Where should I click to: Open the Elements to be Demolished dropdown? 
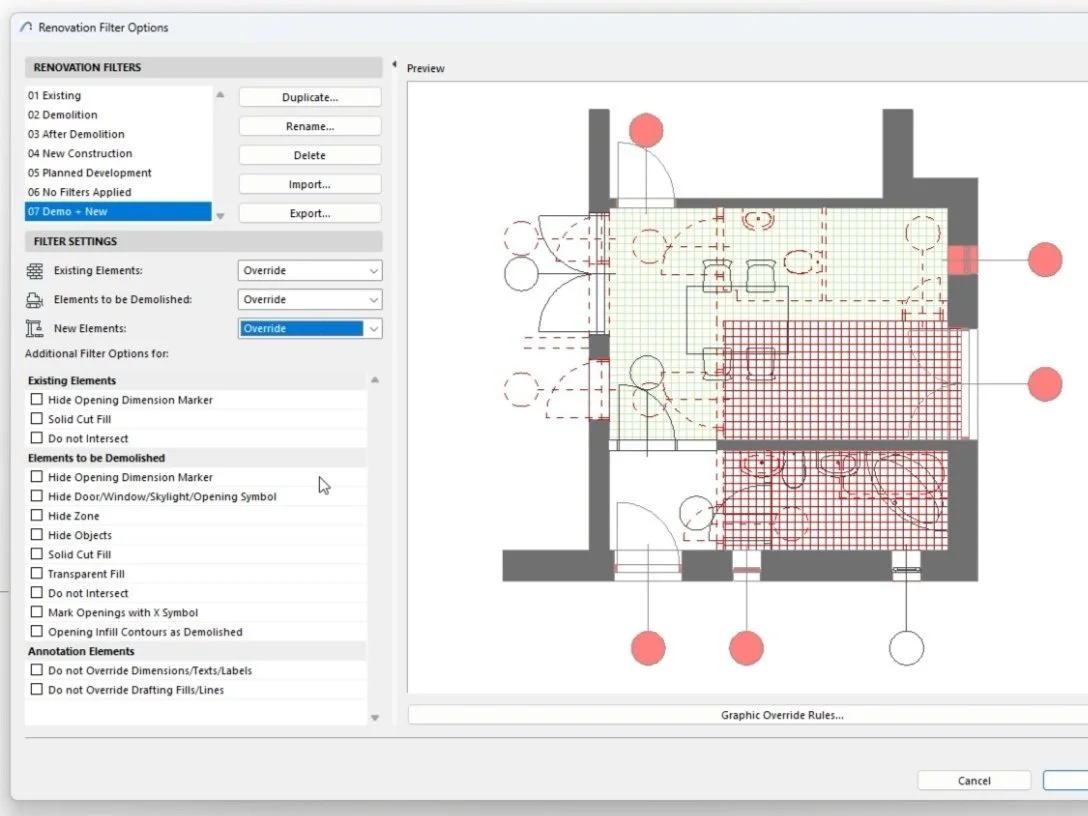(x=310, y=300)
